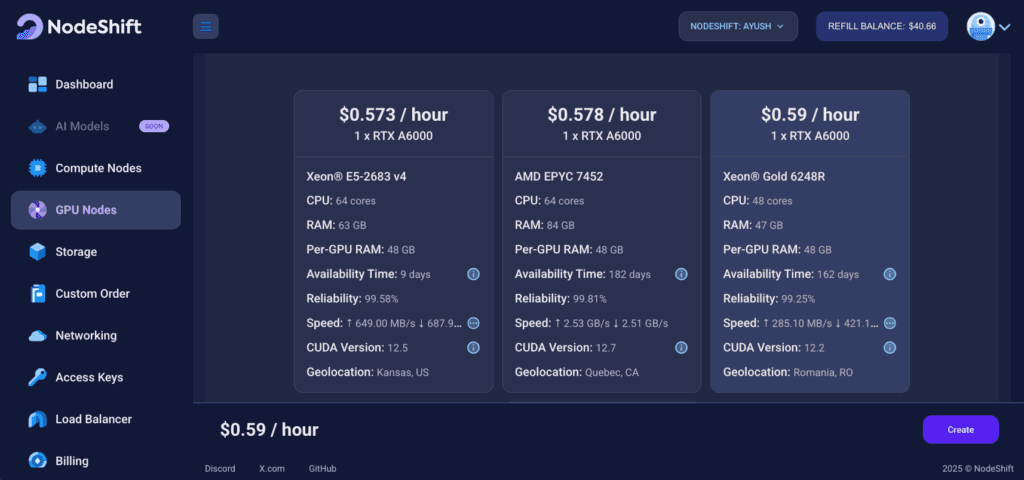Click the Access Keys key icon

[37, 377]
